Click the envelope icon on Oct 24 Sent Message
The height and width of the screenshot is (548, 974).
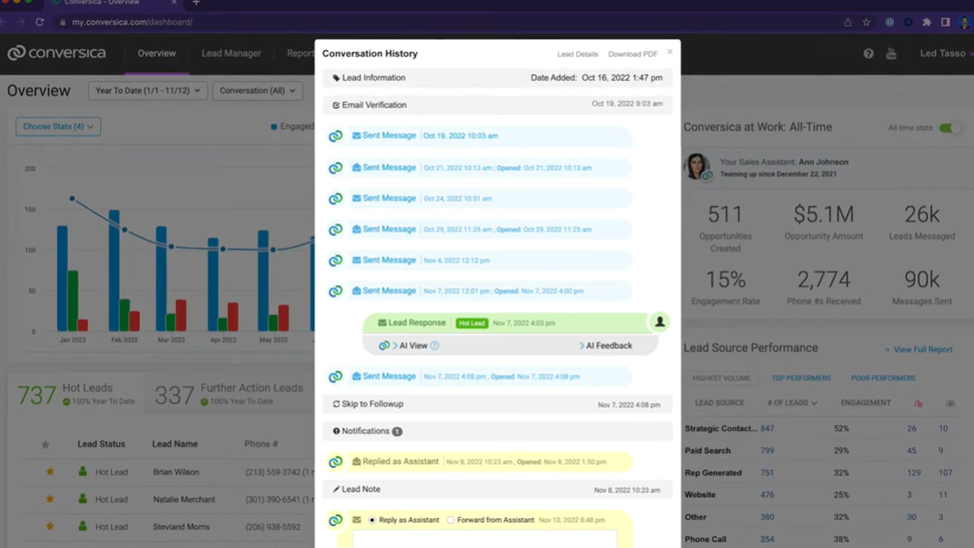357,198
